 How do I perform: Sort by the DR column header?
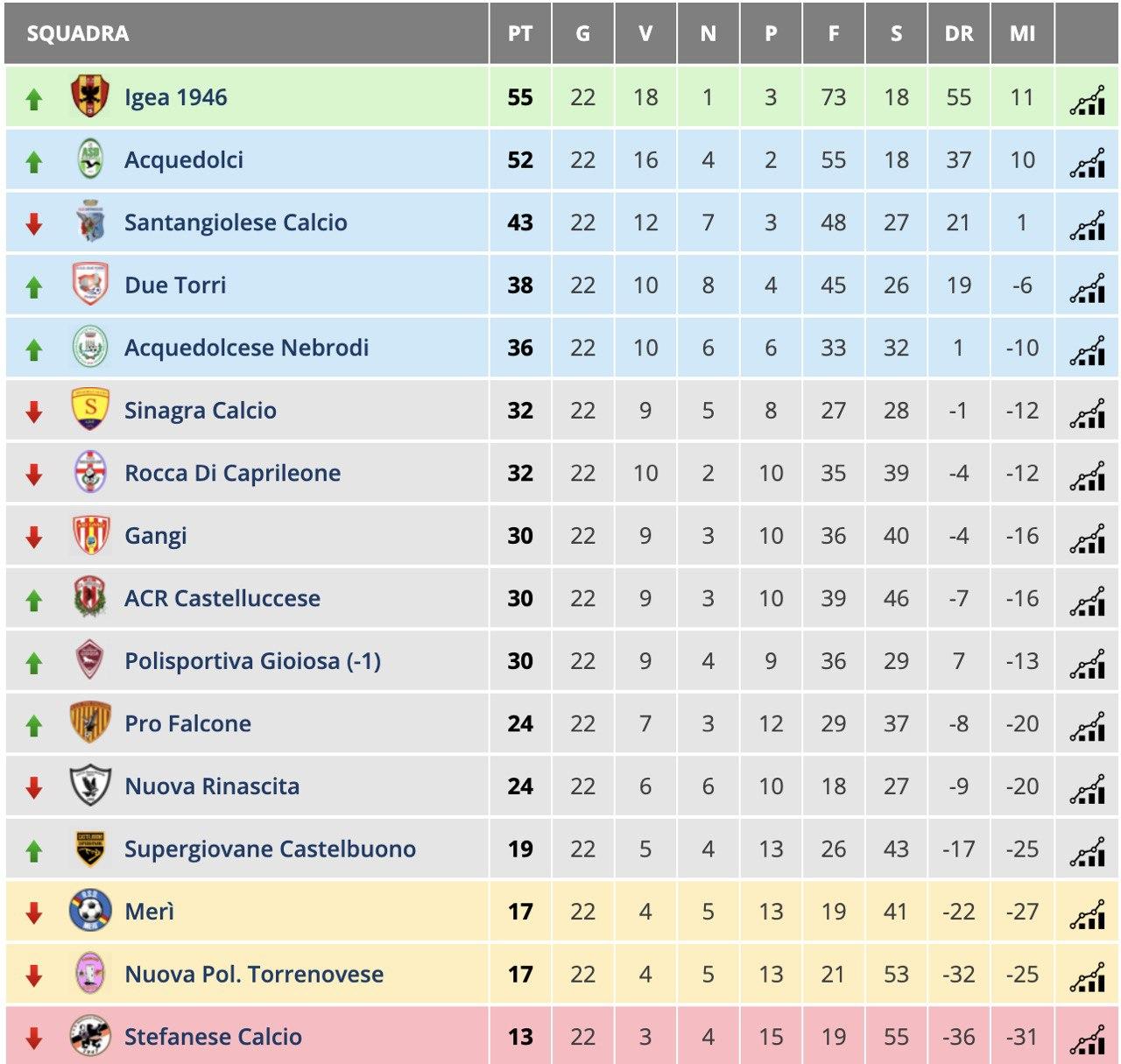tap(959, 33)
